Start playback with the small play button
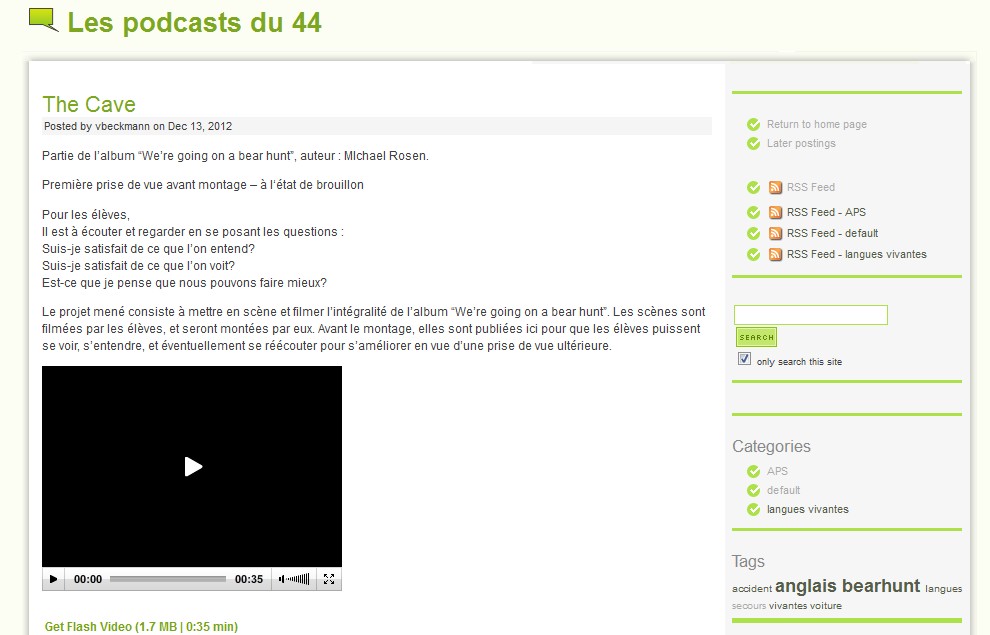The width and height of the screenshot is (990, 635). click(54, 579)
